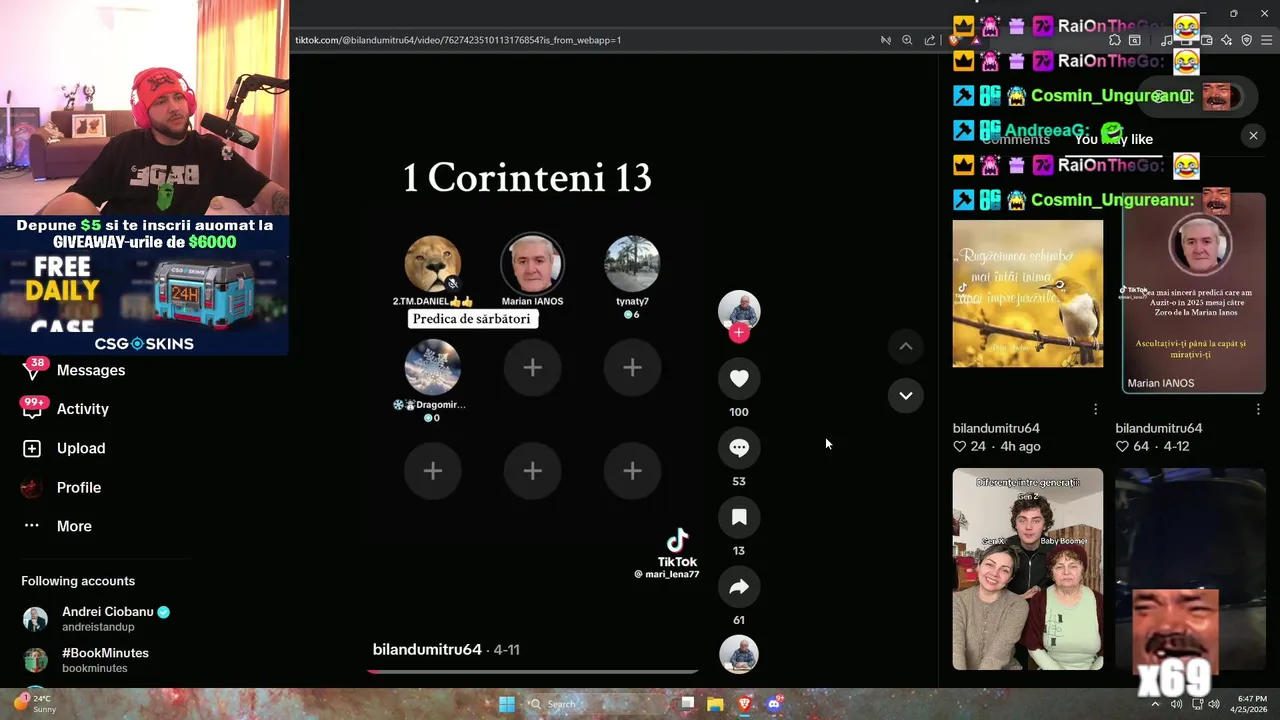
Task: Open the sound avatar below the share count
Action: (739, 654)
